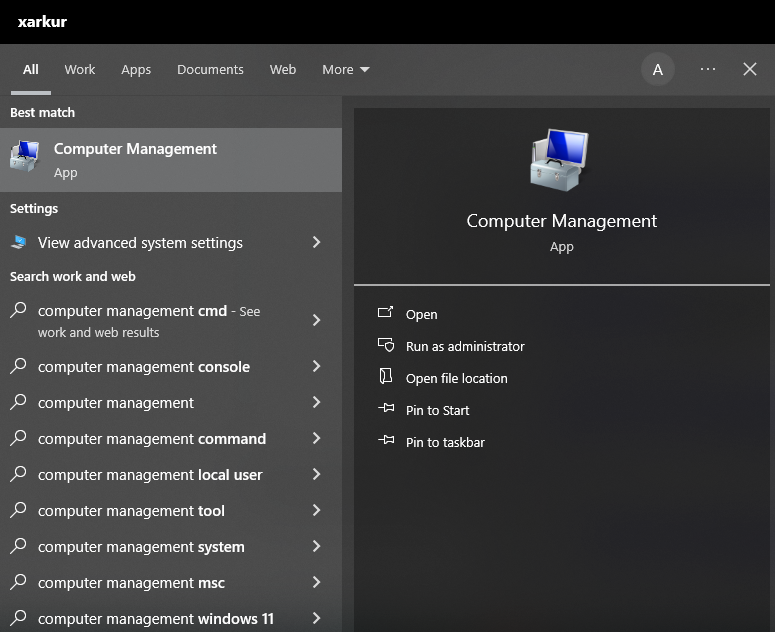This screenshot has width=775, height=632.
Task: Click the xarkur text at the top
Action: 42,22
